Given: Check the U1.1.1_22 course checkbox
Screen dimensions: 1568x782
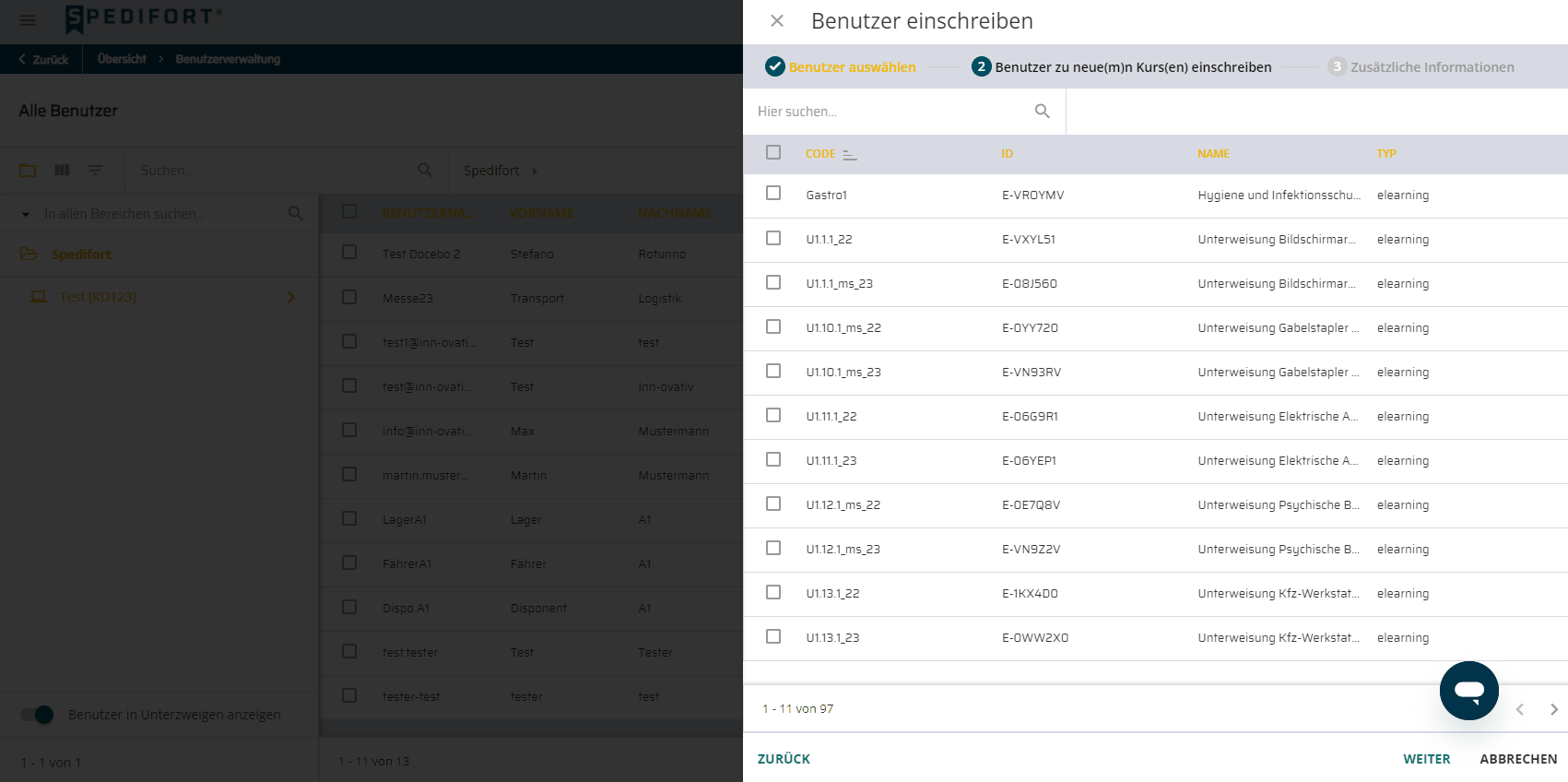Looking at the screenshot, I should (x=773, y=238).
